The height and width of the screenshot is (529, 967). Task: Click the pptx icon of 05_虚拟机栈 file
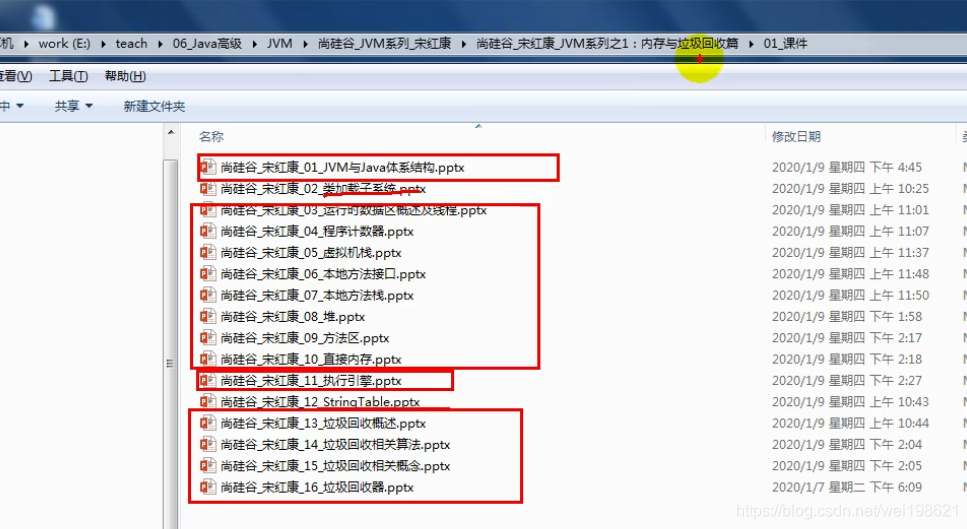208,253
